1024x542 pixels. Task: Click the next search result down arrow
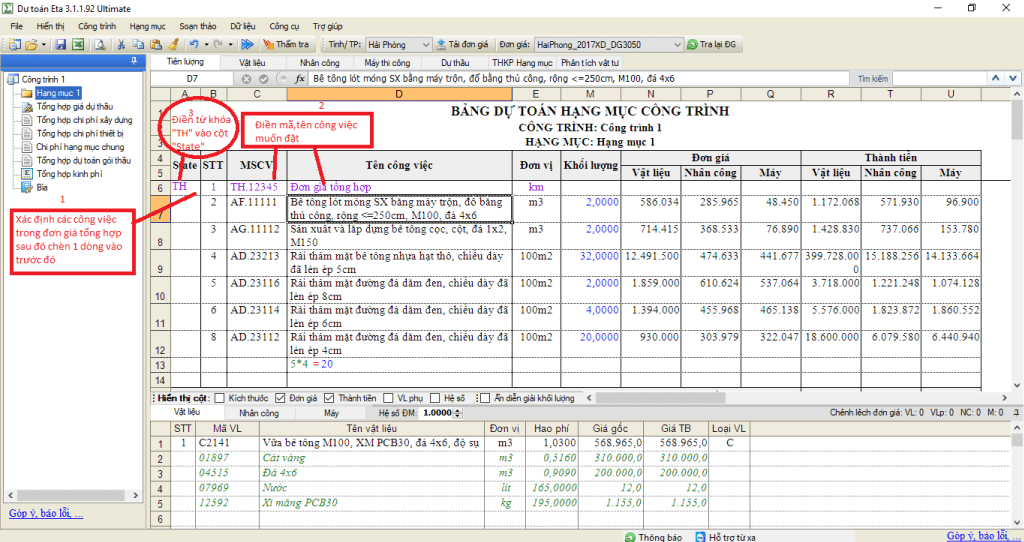click(x=1011, y=78)
